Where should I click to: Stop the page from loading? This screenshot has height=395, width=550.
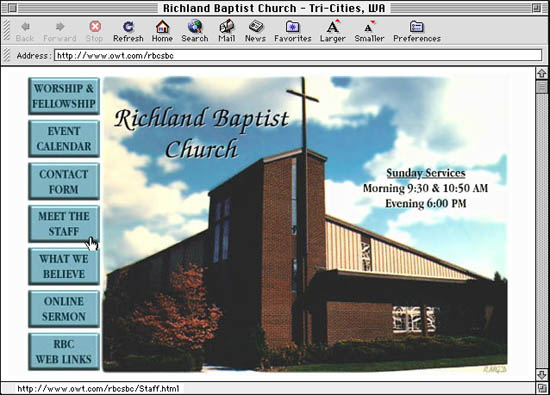pos(95,31)
